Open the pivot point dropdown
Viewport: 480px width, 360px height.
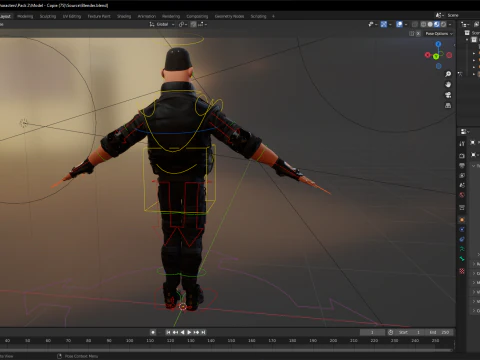click(183, 24)
